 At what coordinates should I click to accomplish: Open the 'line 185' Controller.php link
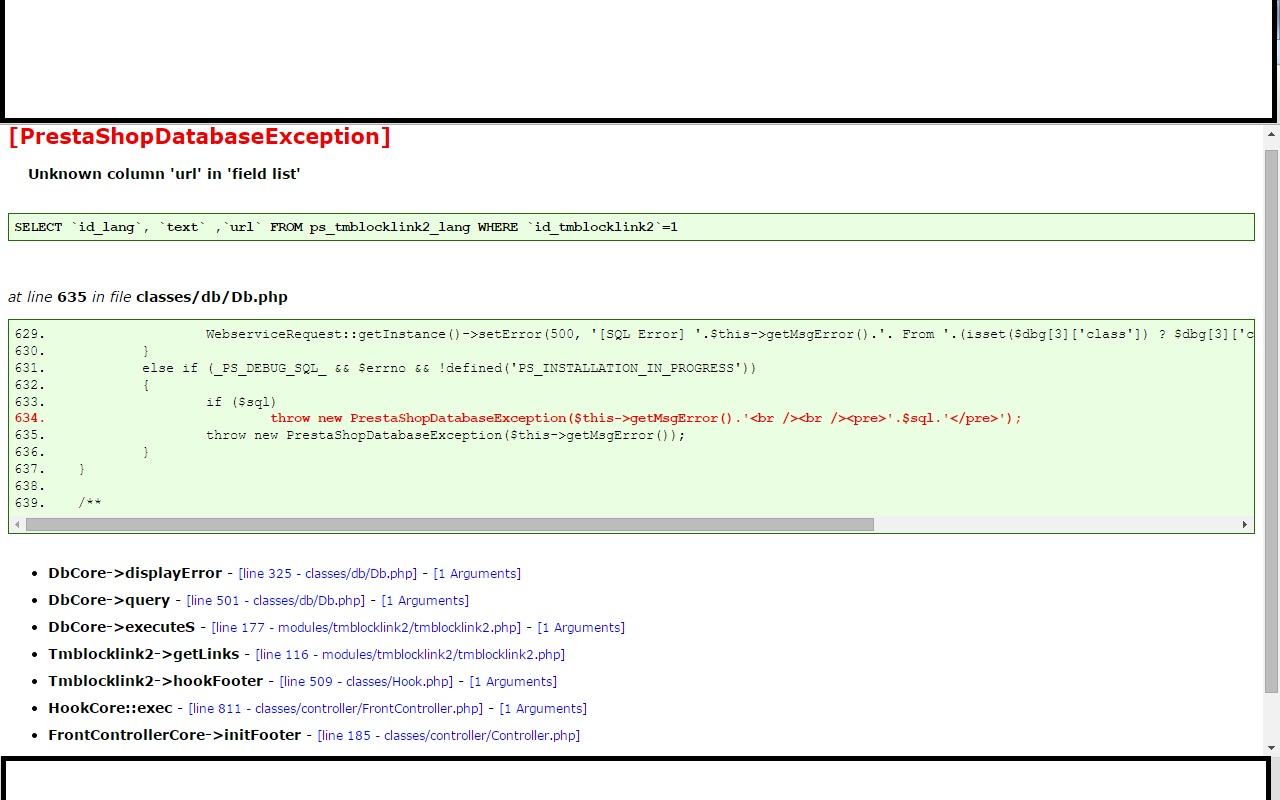[449, 736]
